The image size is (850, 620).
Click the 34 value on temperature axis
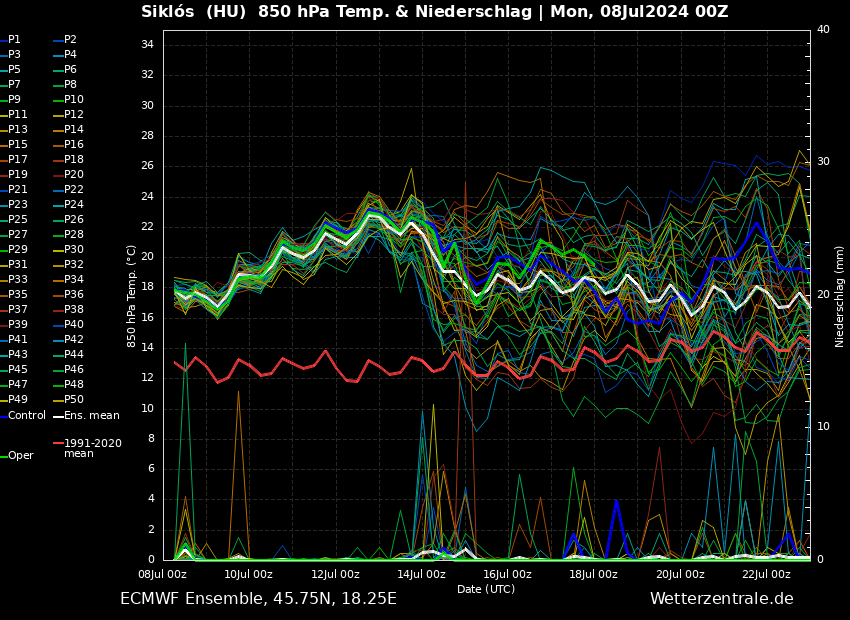point(146,45)
